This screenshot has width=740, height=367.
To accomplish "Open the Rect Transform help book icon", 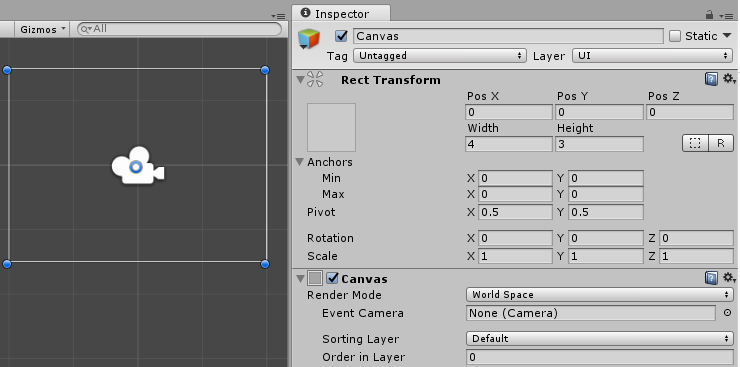I will [x=711, y=79].
